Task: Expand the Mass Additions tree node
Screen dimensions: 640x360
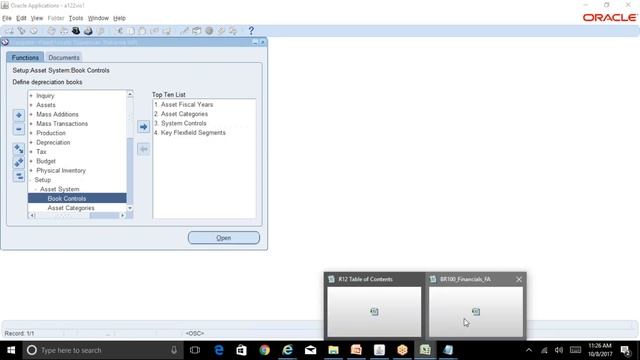Action: [31, 114]
